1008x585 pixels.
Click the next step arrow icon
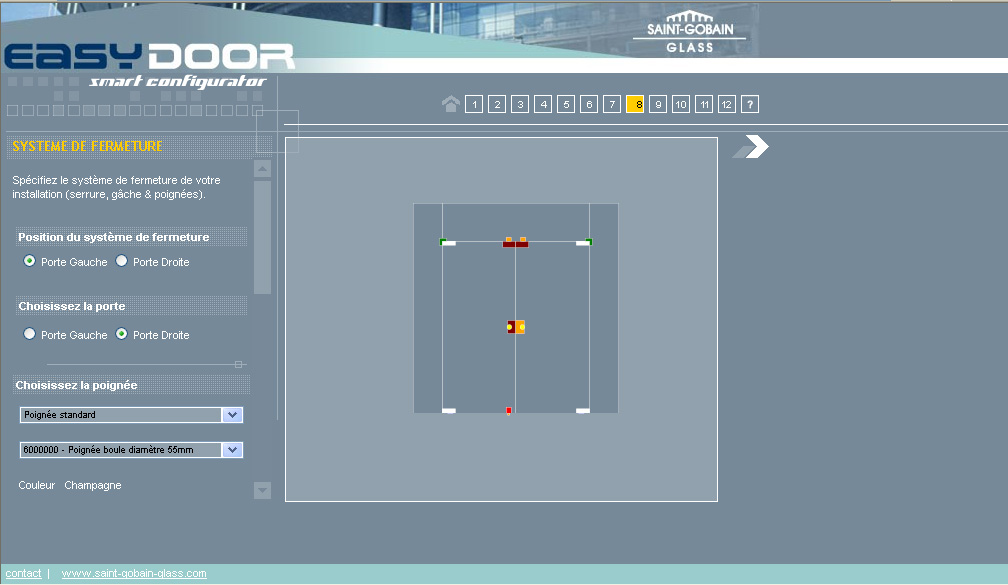coord(752,147)
